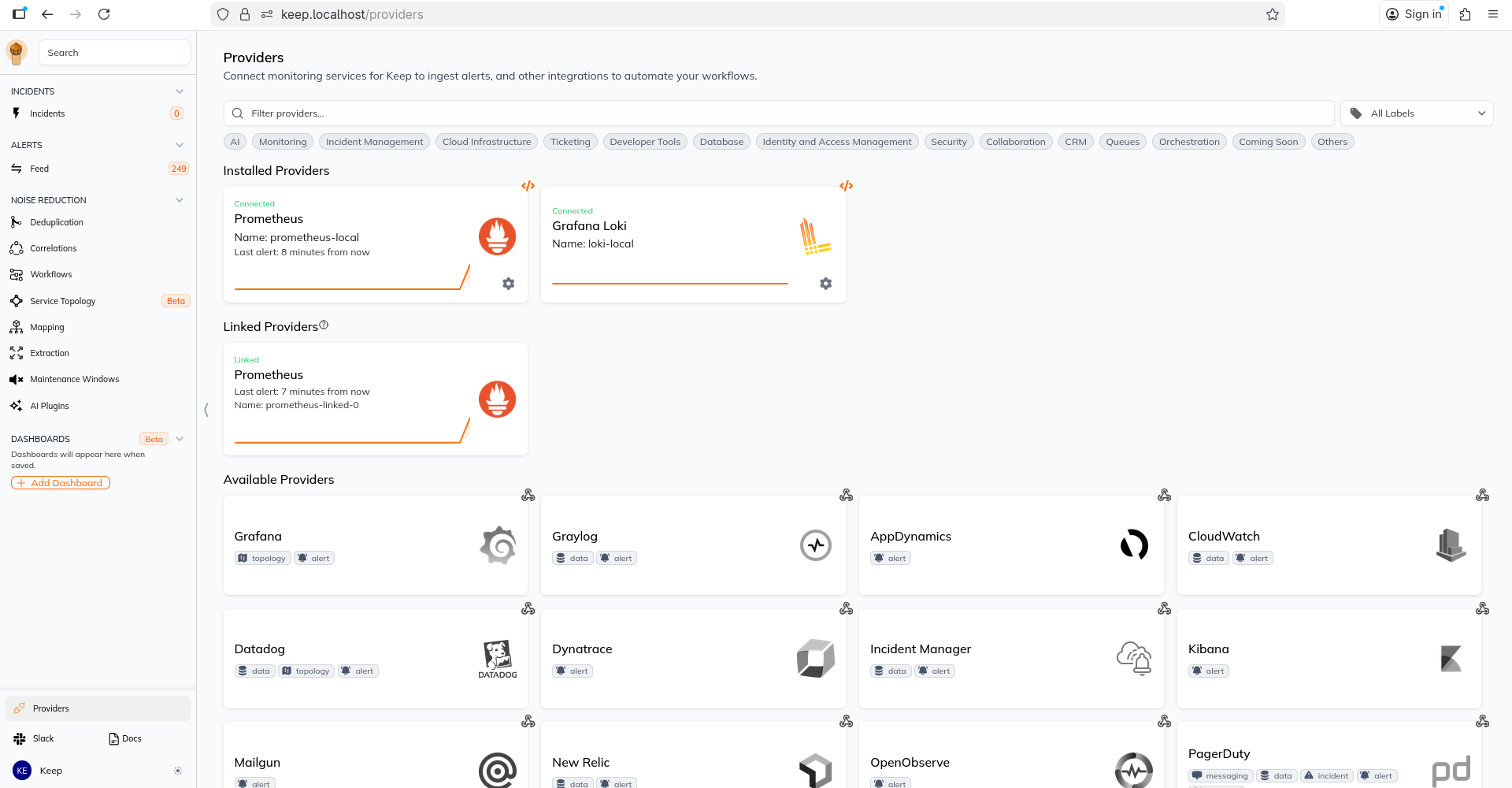Toggle the Monitoring category filter chip

tap(283, 142)
